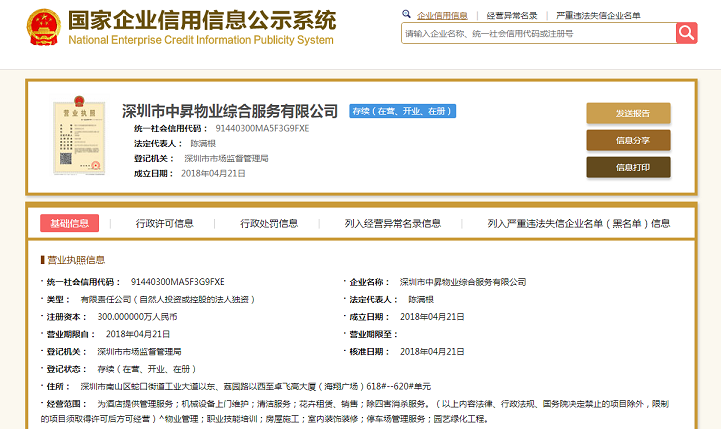Screen dimensions: 721x429
Task: Click the 国家企业信用信息公示系统 site title
Action: 201,20
